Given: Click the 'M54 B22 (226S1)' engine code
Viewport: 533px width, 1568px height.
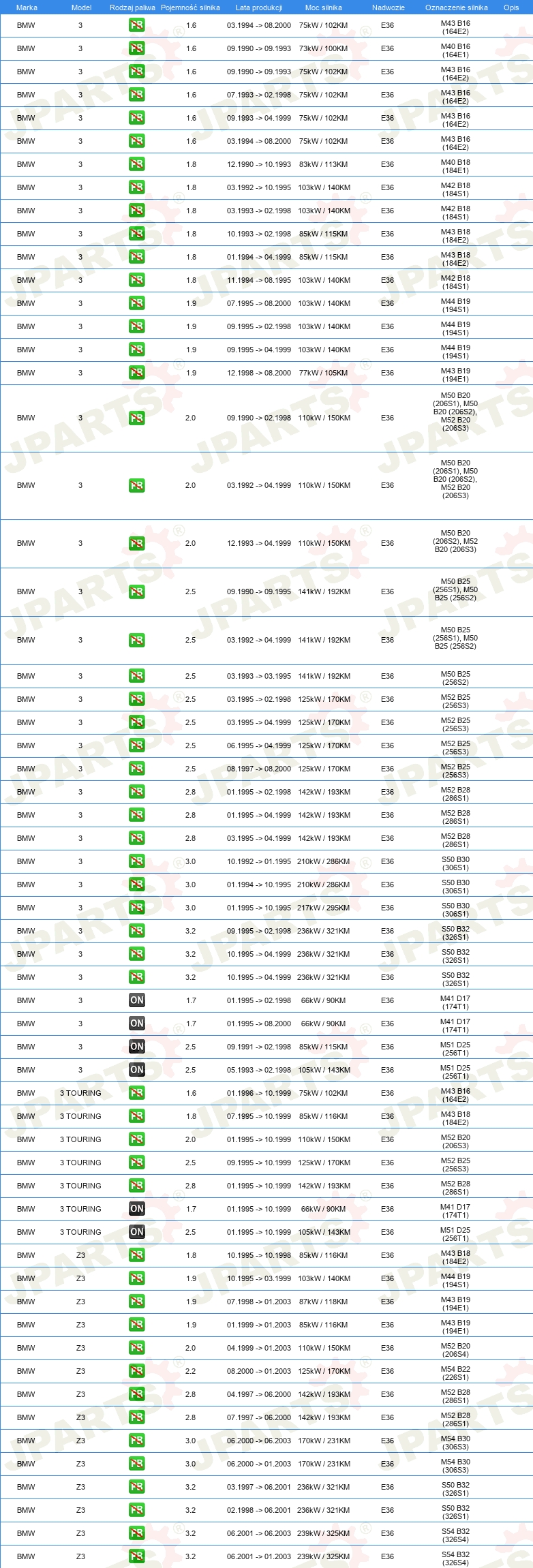Looking at the screenshot, I should click(x=455, y=1373).
